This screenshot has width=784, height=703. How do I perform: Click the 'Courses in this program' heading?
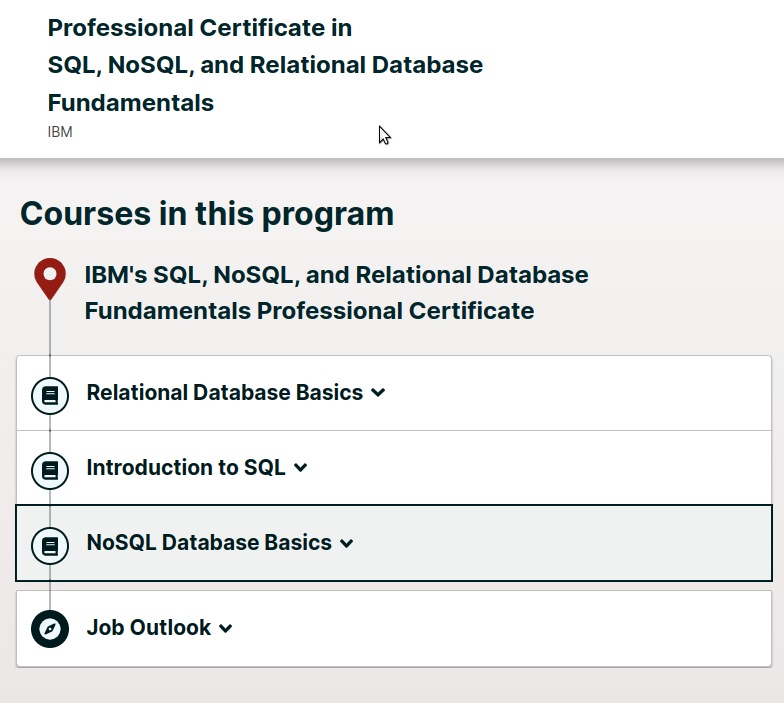207,214
